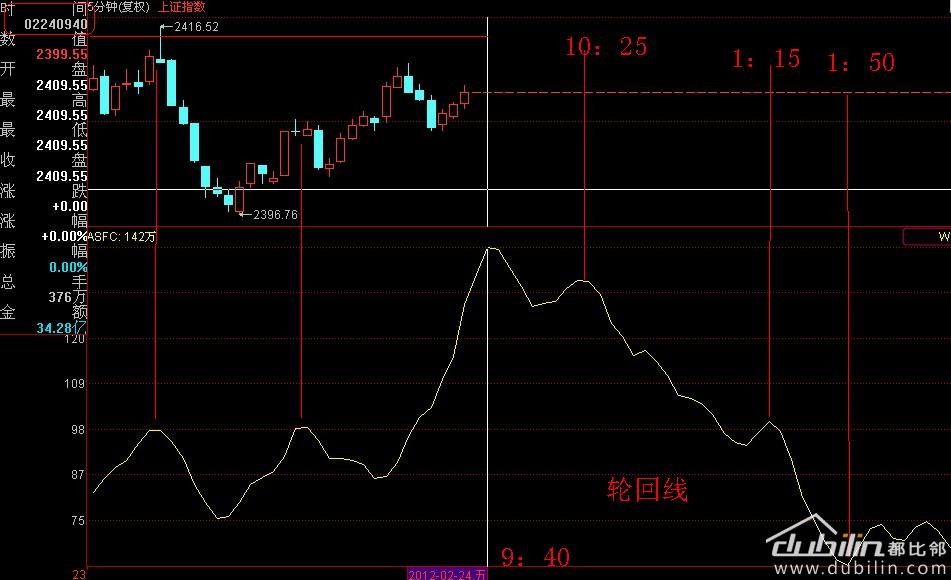Click the 98 axis label
The width and height of the screenshot is (951, 580).
[x=78, y=430]
